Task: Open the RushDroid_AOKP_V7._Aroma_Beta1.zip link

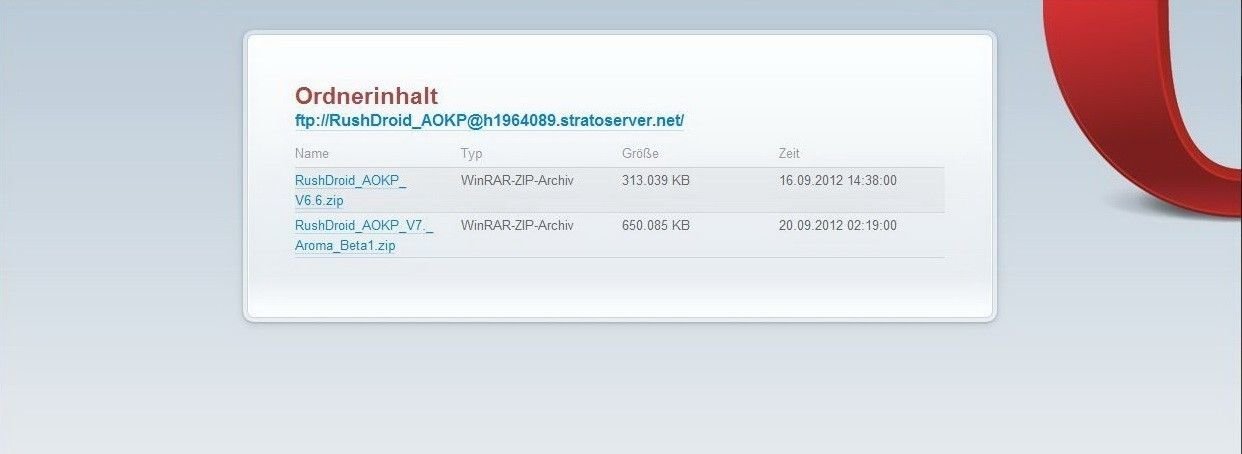Action: click(364, 235)
